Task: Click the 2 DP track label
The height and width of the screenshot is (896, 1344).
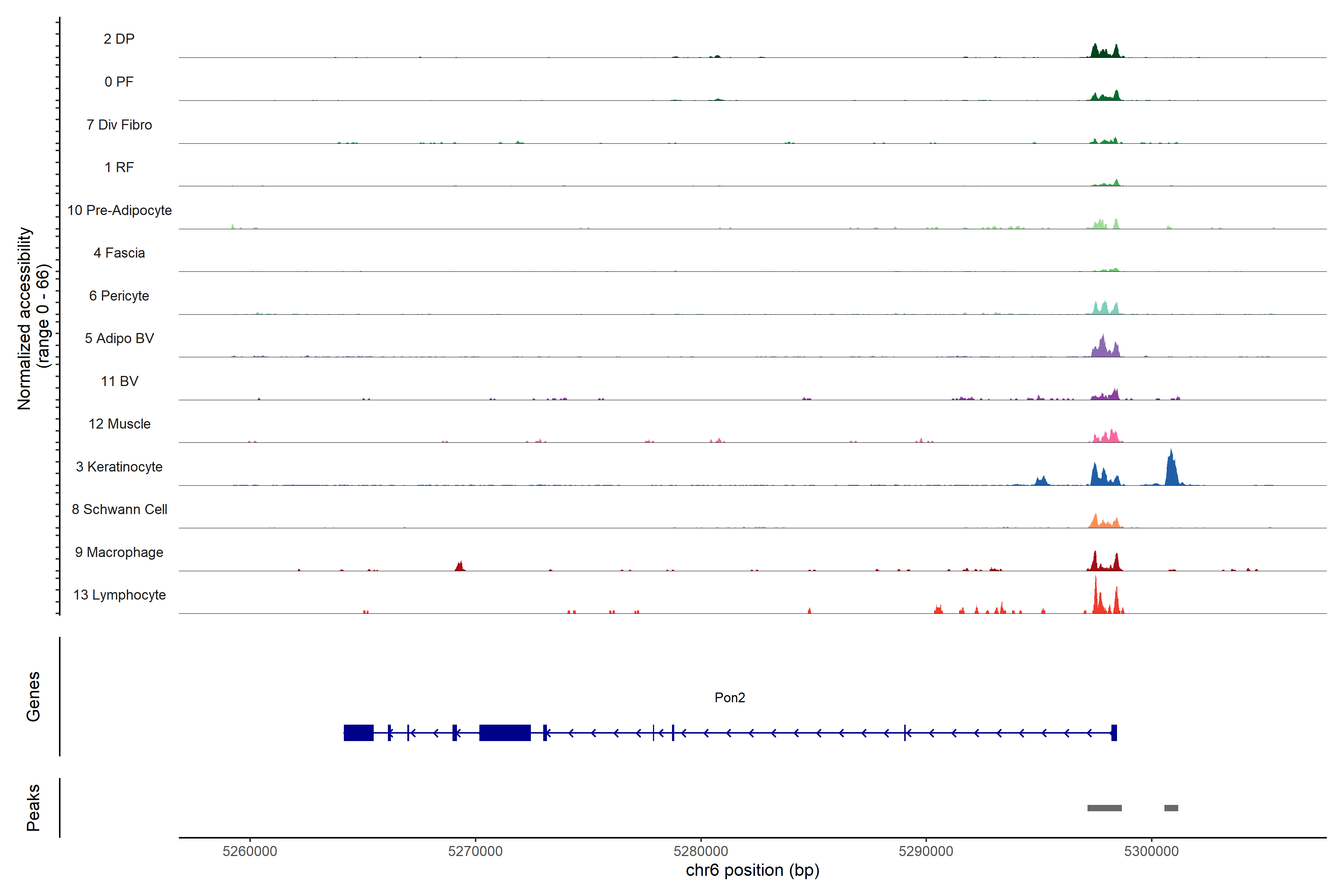Action: pos(119,39)
